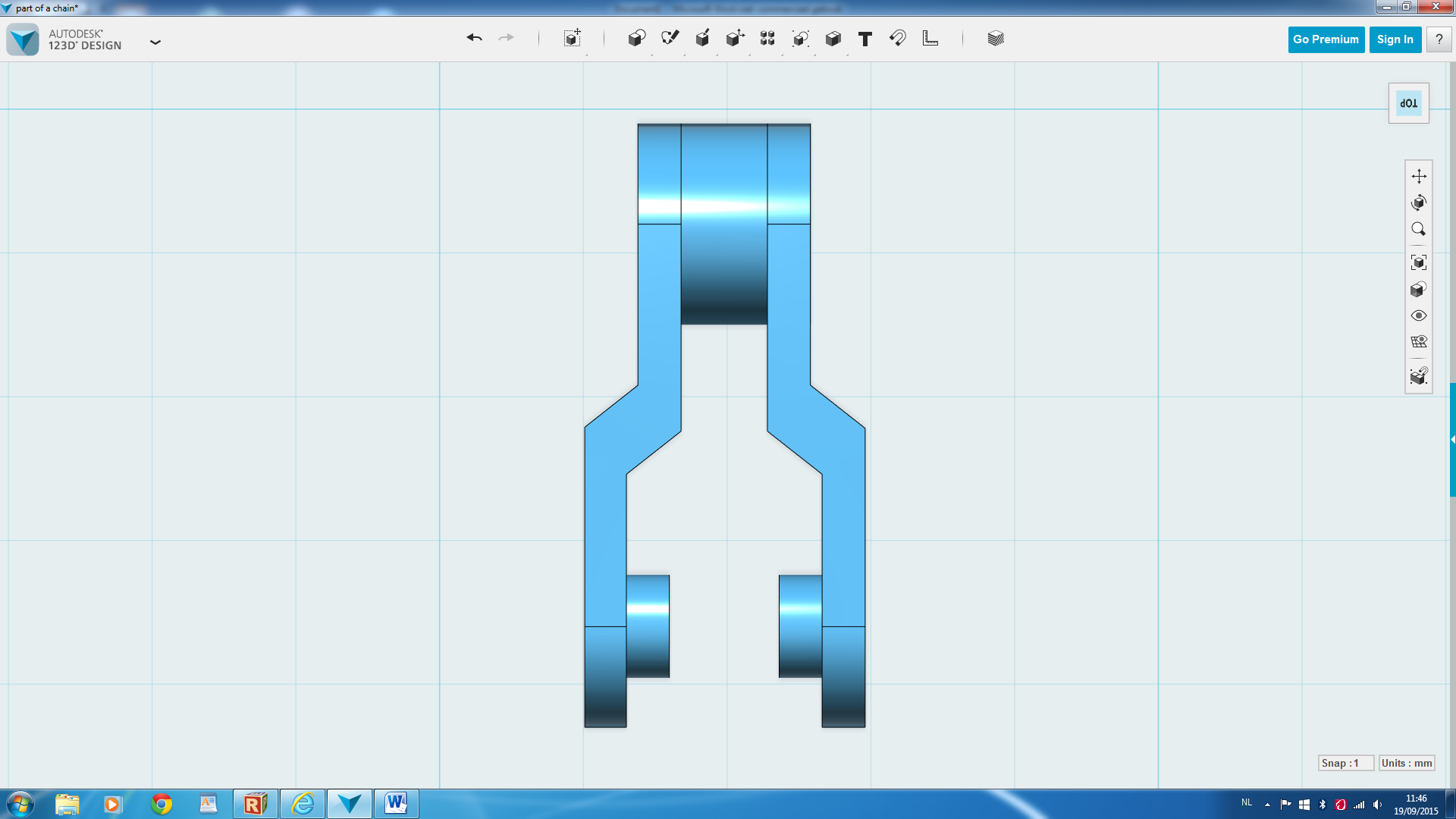Open the Units : mm dropdown
Image resolution: width=1456 pixels, height=819 pixels.
[1407, 763]
